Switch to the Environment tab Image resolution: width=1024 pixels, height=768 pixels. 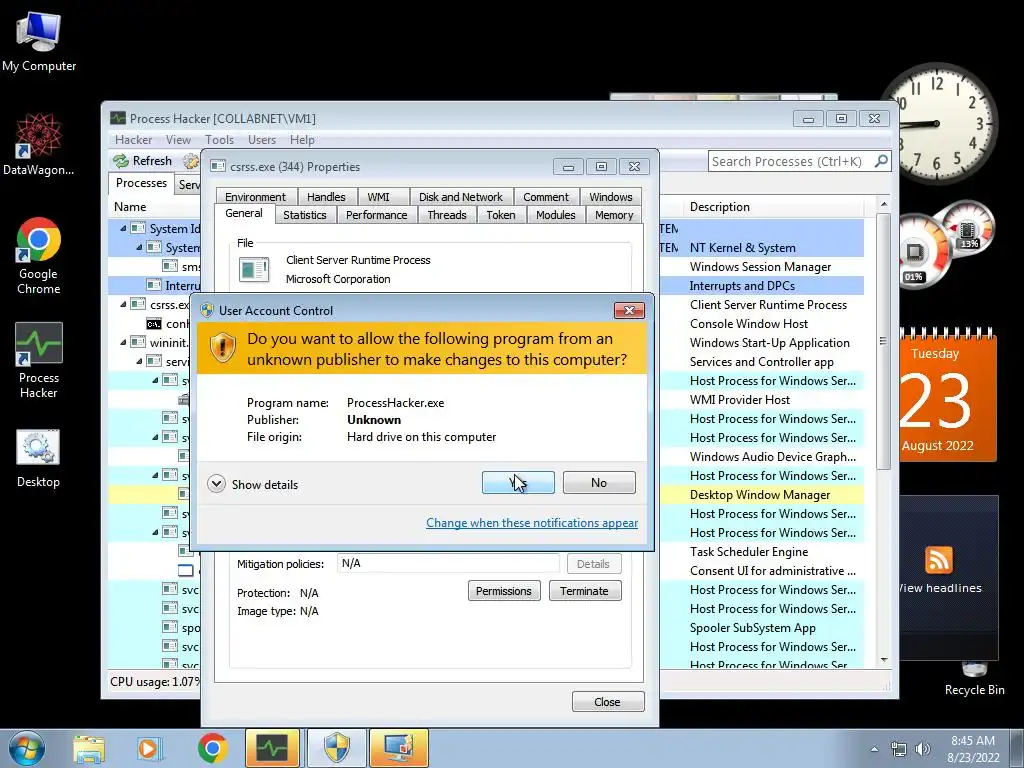pyautogui.click(x=255, y=197)
